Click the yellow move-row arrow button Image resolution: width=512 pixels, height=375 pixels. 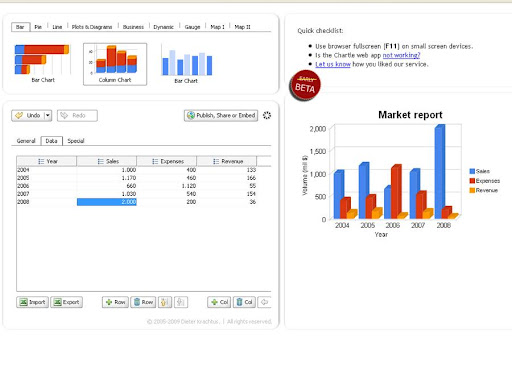(x=165, y=302)
